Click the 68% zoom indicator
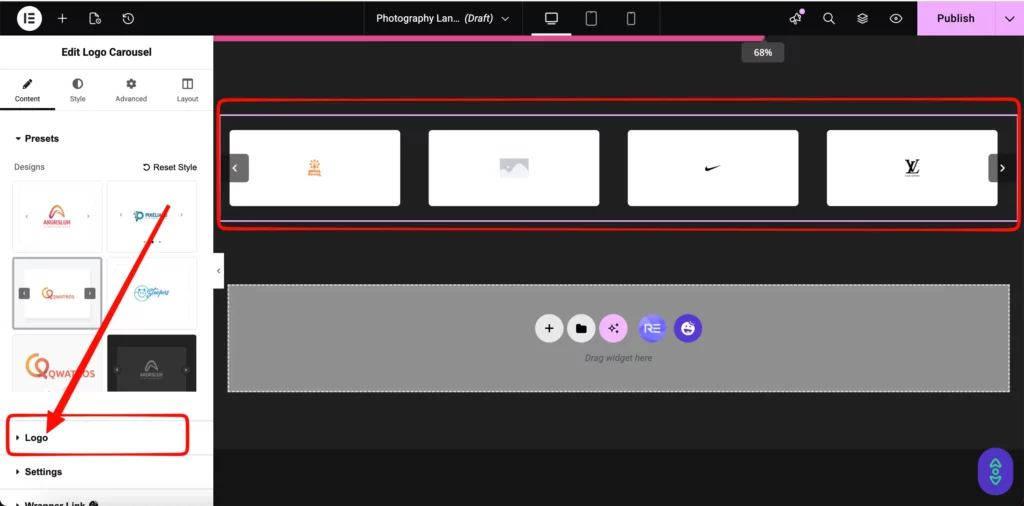This screenshot has height=506, width=1024. tap(763, 52)
